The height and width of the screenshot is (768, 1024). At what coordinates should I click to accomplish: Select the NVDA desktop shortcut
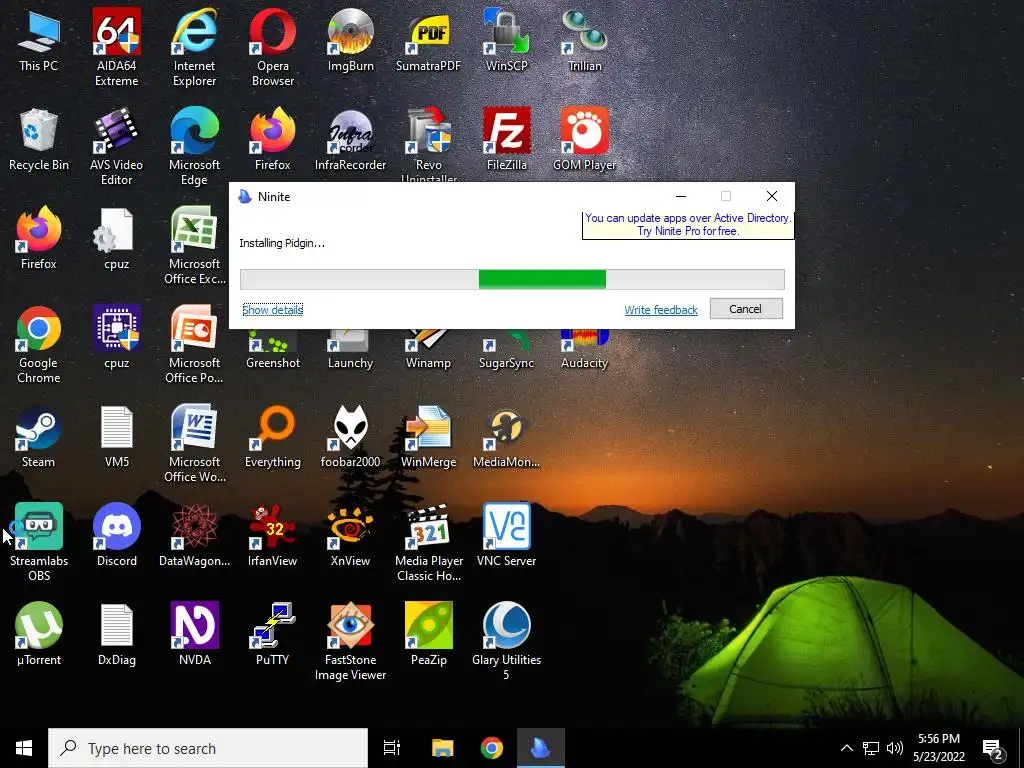[194, 635]
